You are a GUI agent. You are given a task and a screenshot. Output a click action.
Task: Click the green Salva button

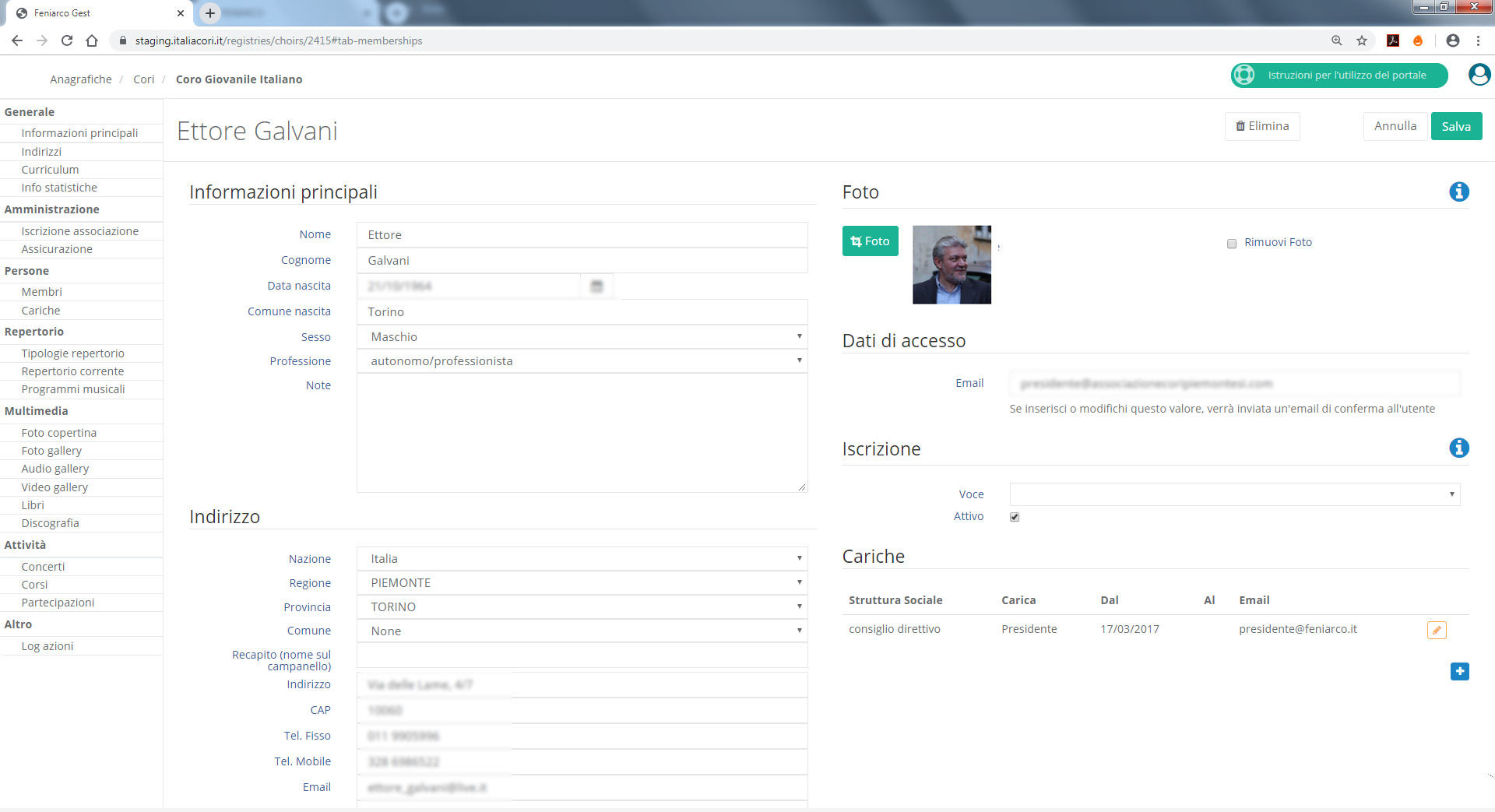[1455, 126]
